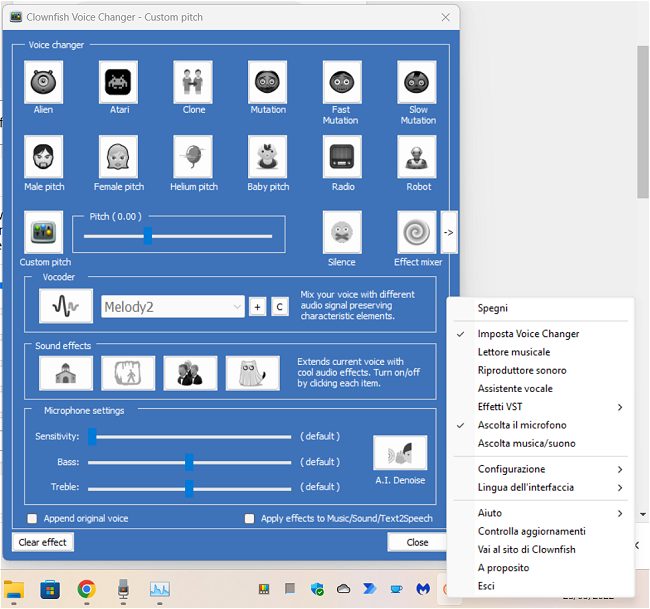Adjust the Sensitivity slider
Screen dimensions: 650x609
tap(92, 437)
